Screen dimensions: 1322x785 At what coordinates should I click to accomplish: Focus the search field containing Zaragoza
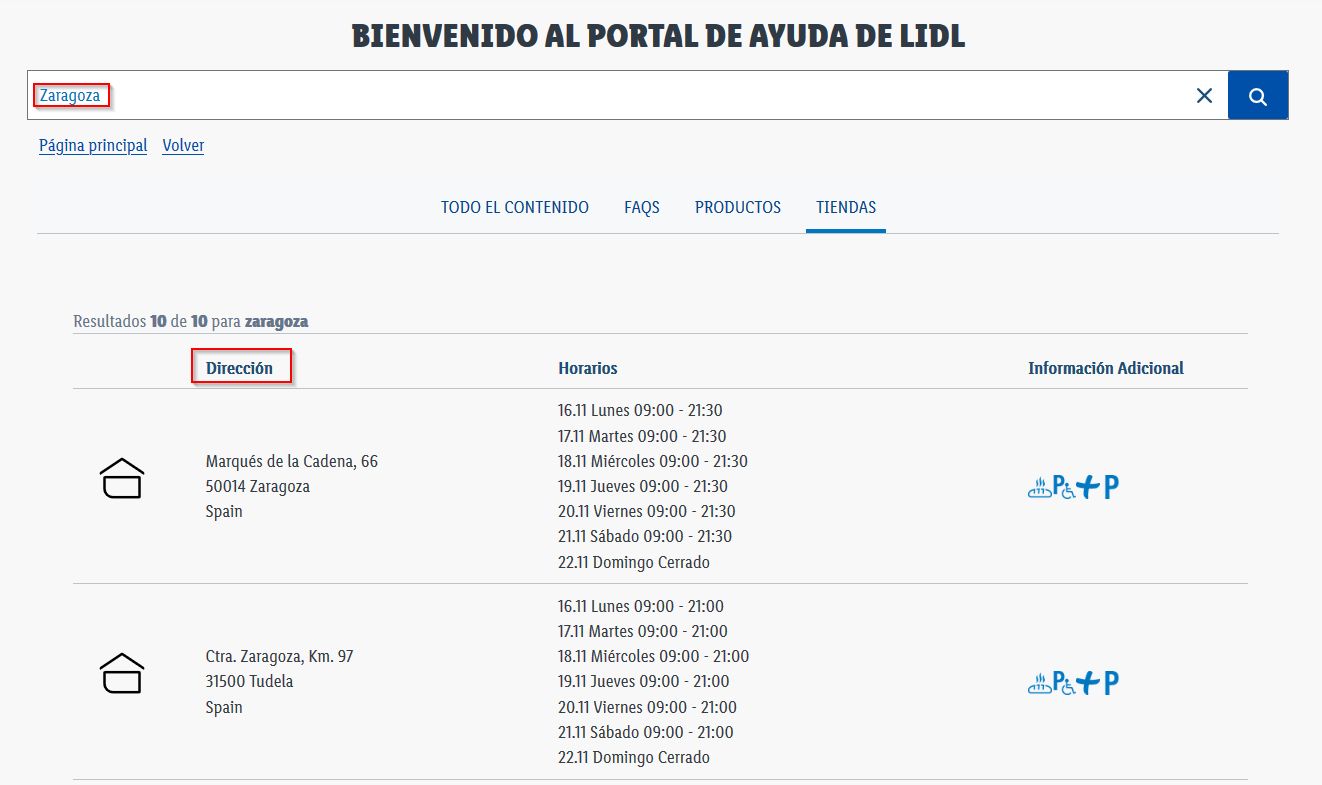(600, 96)
